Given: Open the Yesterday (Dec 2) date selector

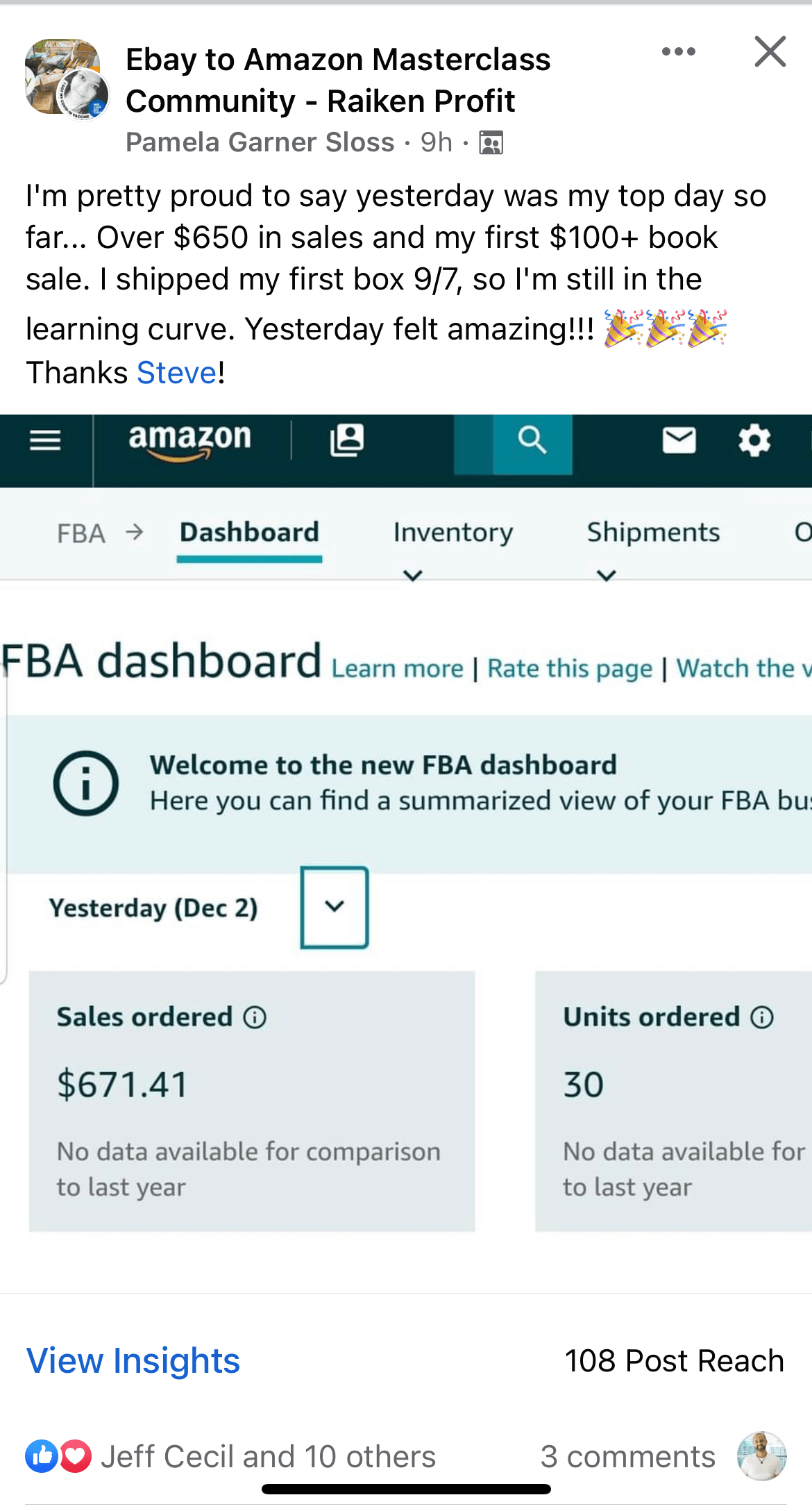Looking at the screenshot, I should tap(335, 908).
